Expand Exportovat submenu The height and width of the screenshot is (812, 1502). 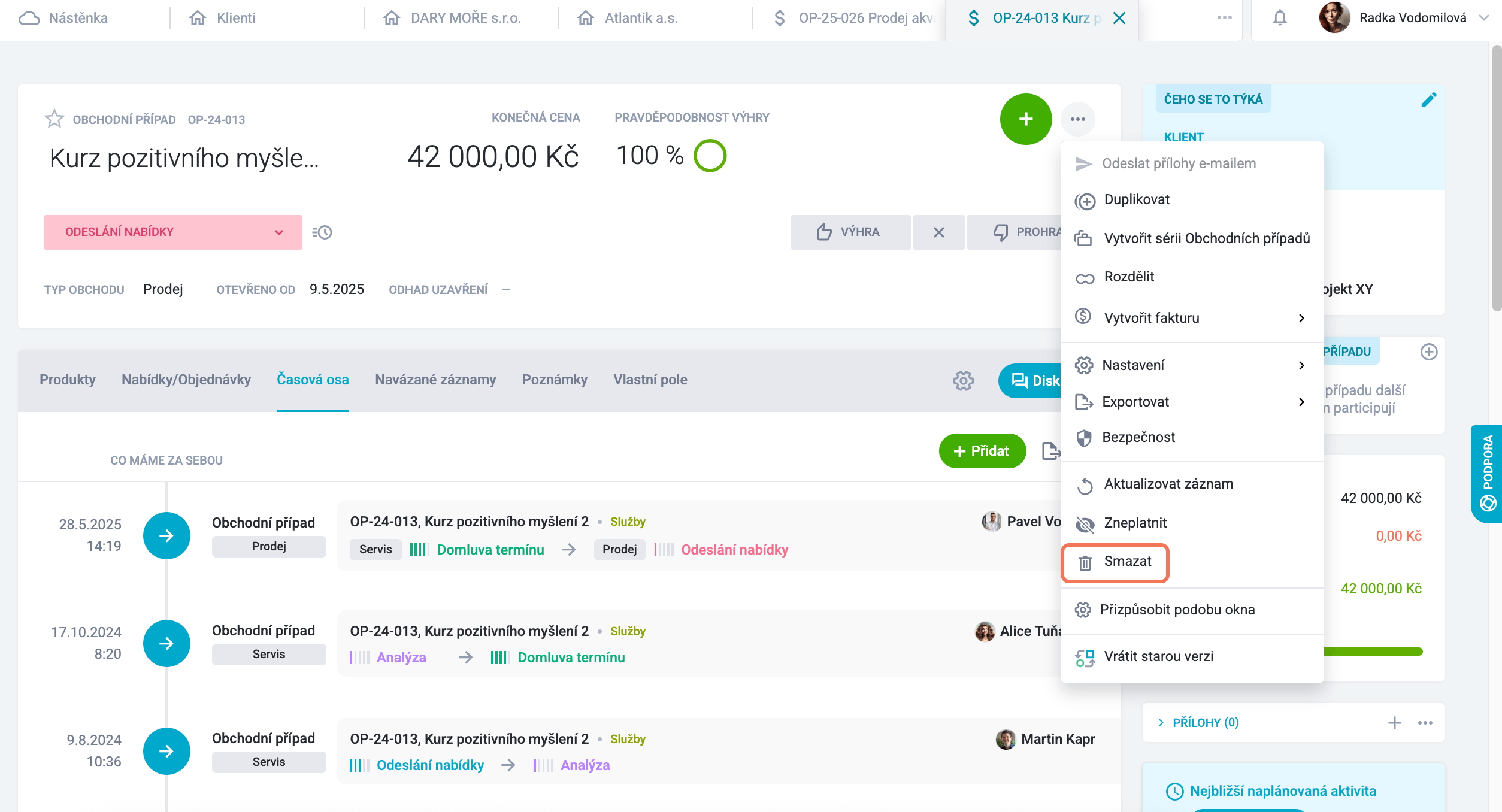(1192, 402)
